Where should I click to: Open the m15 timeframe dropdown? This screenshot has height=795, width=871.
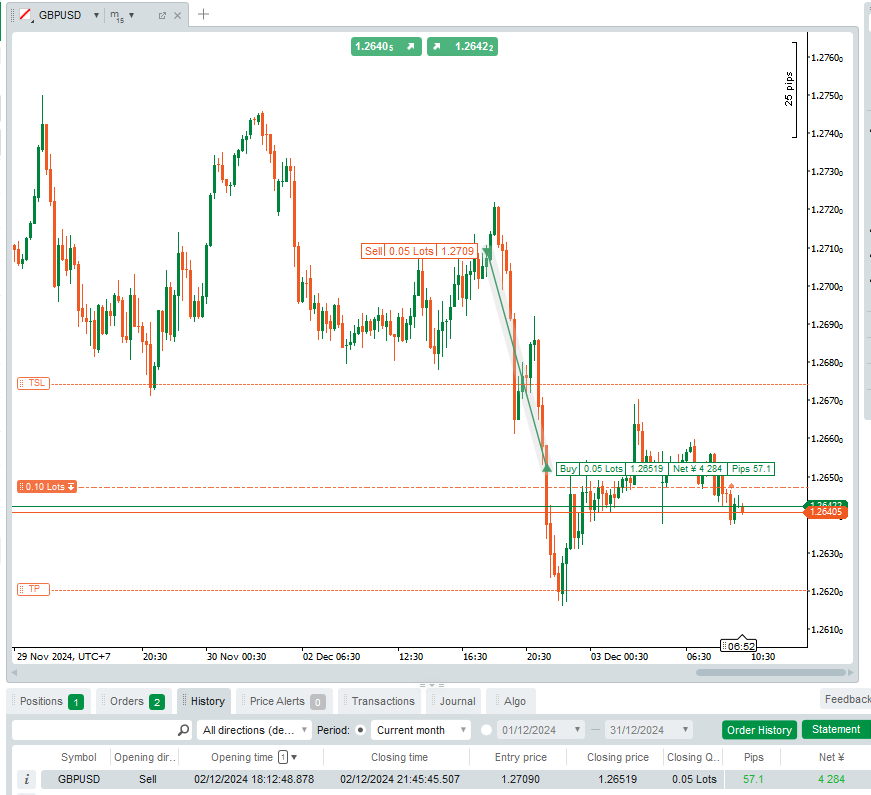(121, 15)
